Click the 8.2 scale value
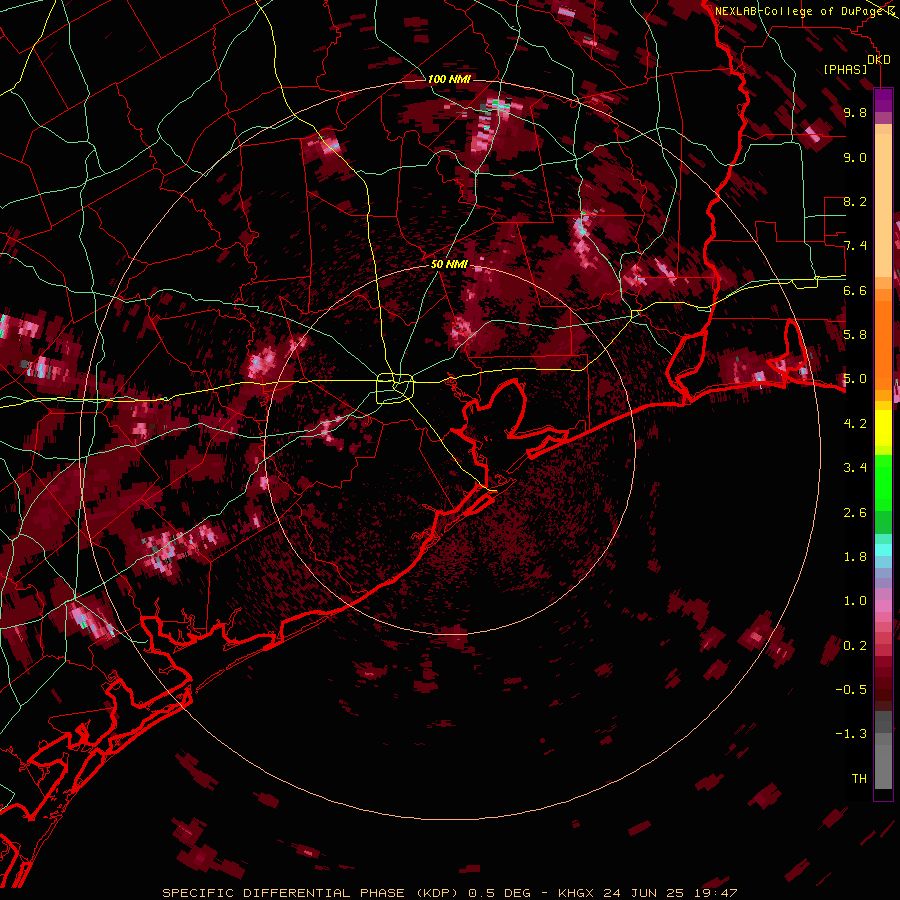Image resolution: width=900 pixels, height=900 pixels. (855, 201)
